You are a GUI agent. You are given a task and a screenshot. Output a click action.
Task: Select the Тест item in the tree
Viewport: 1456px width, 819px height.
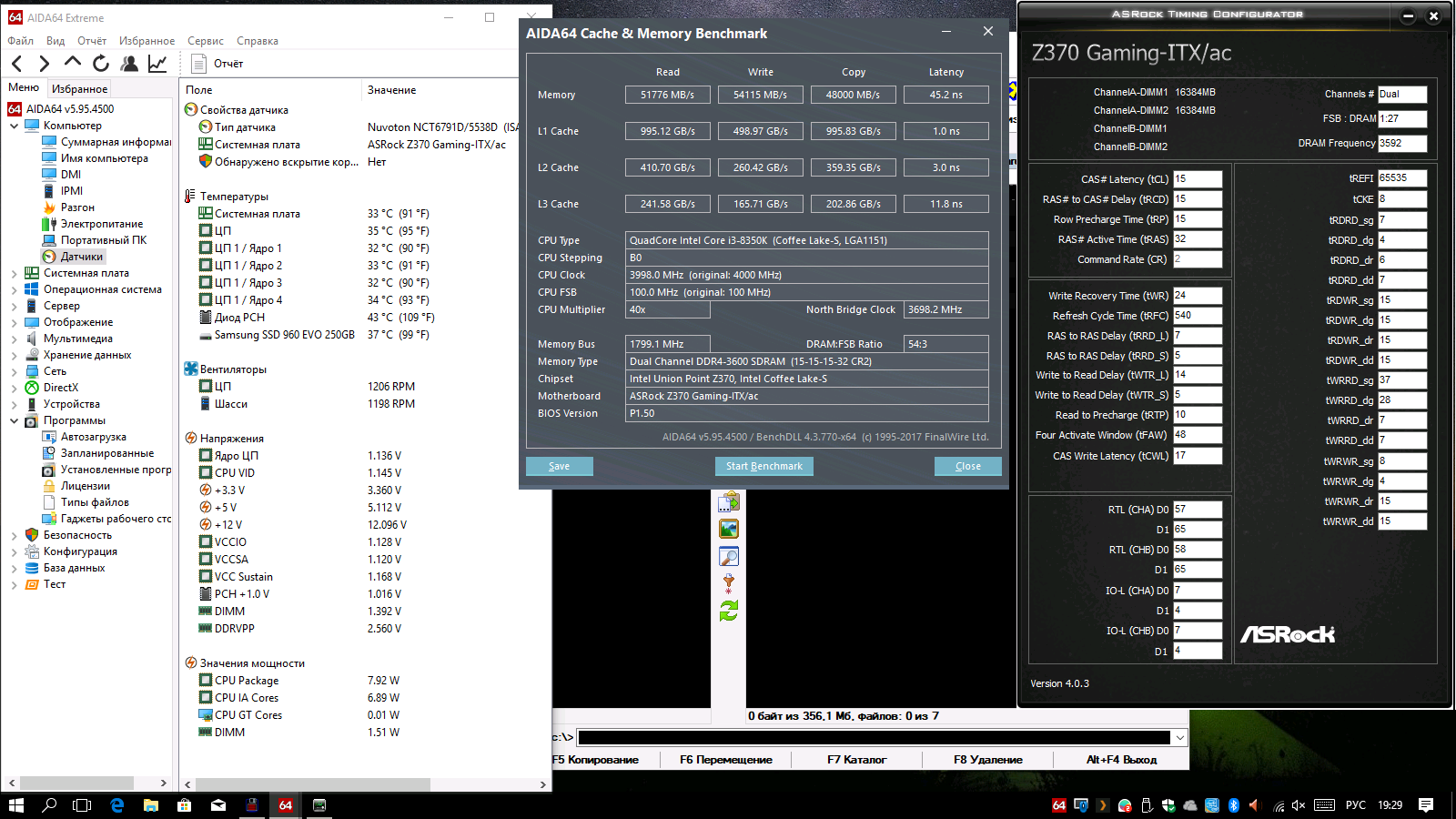[x=55, y=584]
